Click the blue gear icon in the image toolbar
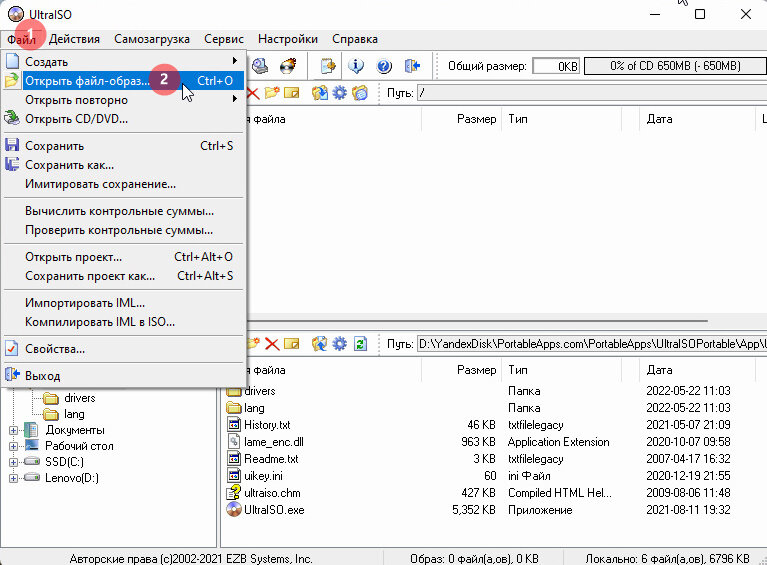 pyautogui.click(x=339, y=93)
